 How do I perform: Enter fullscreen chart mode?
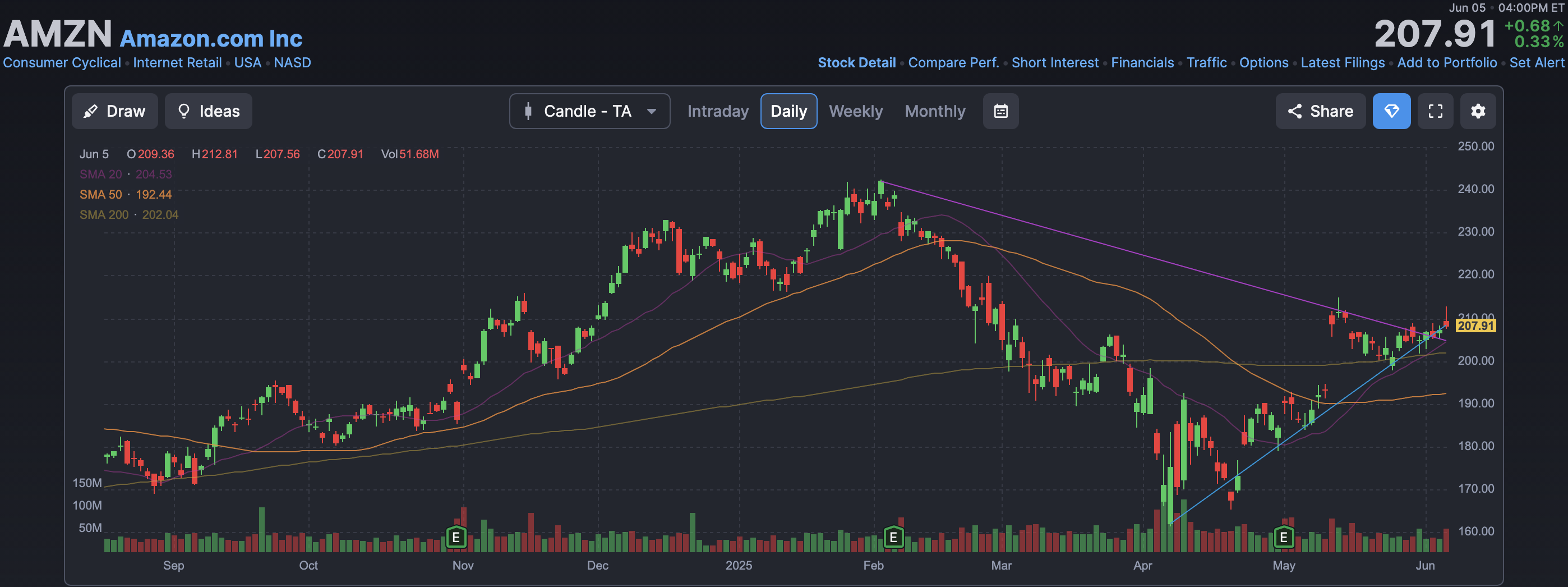click(x=1435, y=111)
